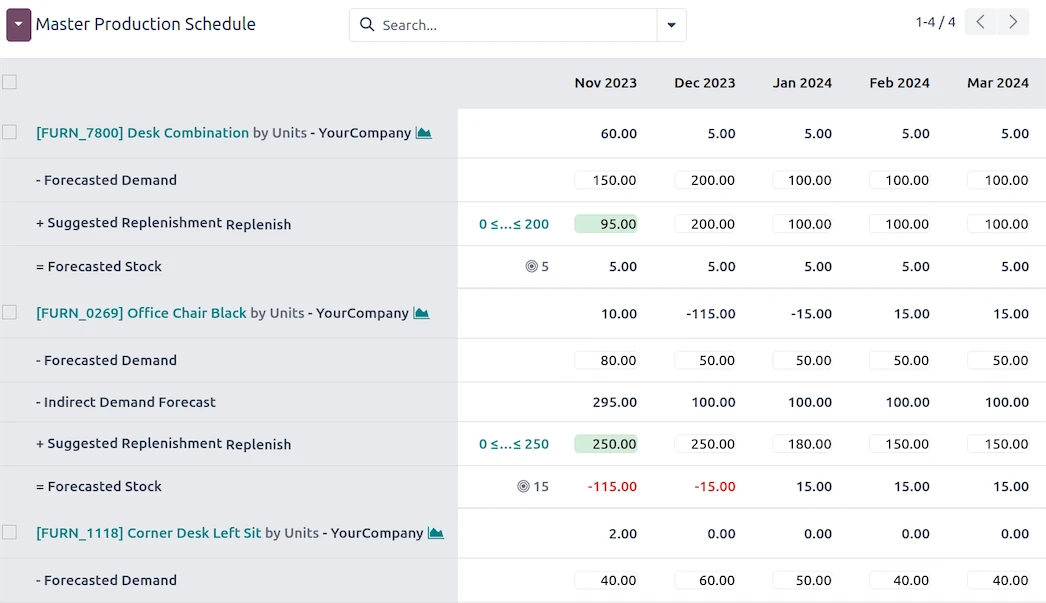Viewport: 1046px width, 603px height.
Task: Click the search magnifier icon
Action: click(366, 24)
